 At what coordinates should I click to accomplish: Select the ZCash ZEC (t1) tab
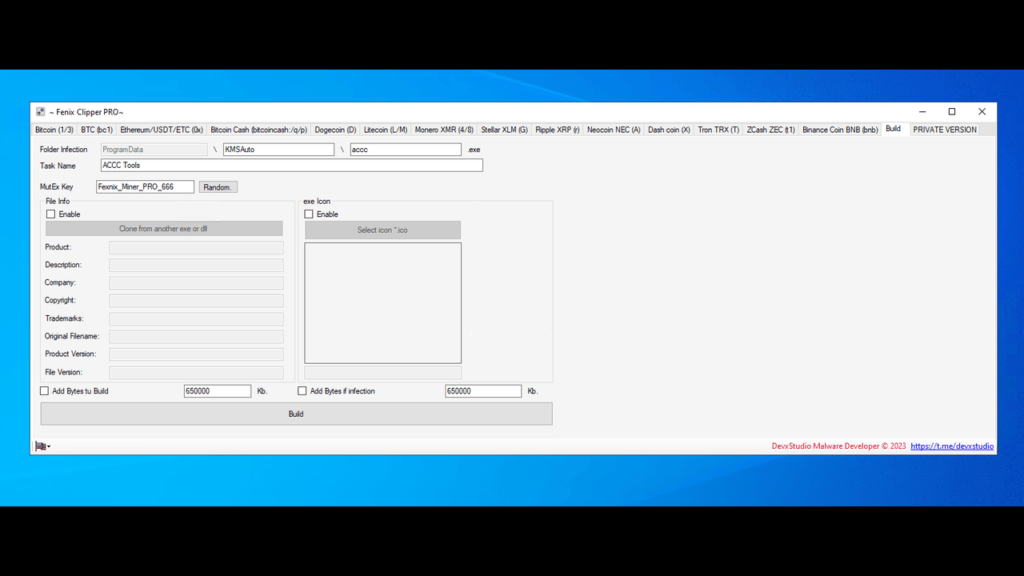tap(771, 130)
